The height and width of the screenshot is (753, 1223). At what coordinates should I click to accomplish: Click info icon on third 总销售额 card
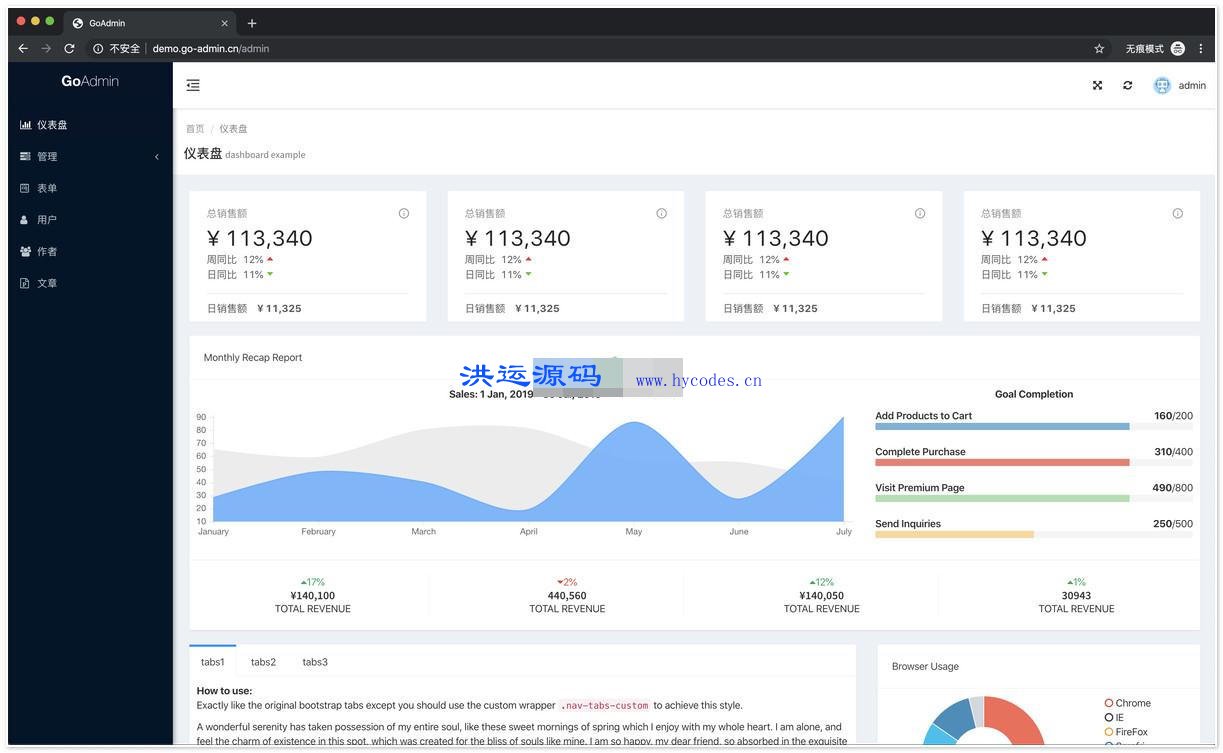(x=920, y=213)
